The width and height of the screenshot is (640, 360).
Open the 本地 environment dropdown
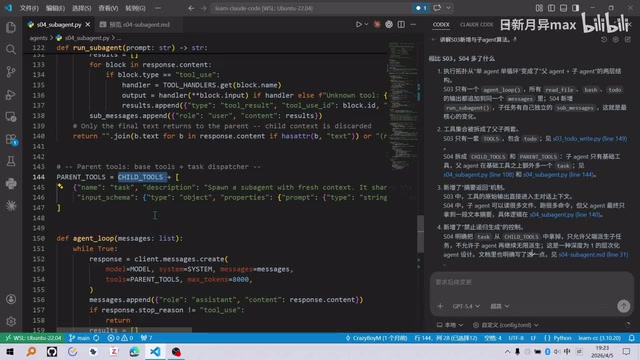[x=450, y=325]
